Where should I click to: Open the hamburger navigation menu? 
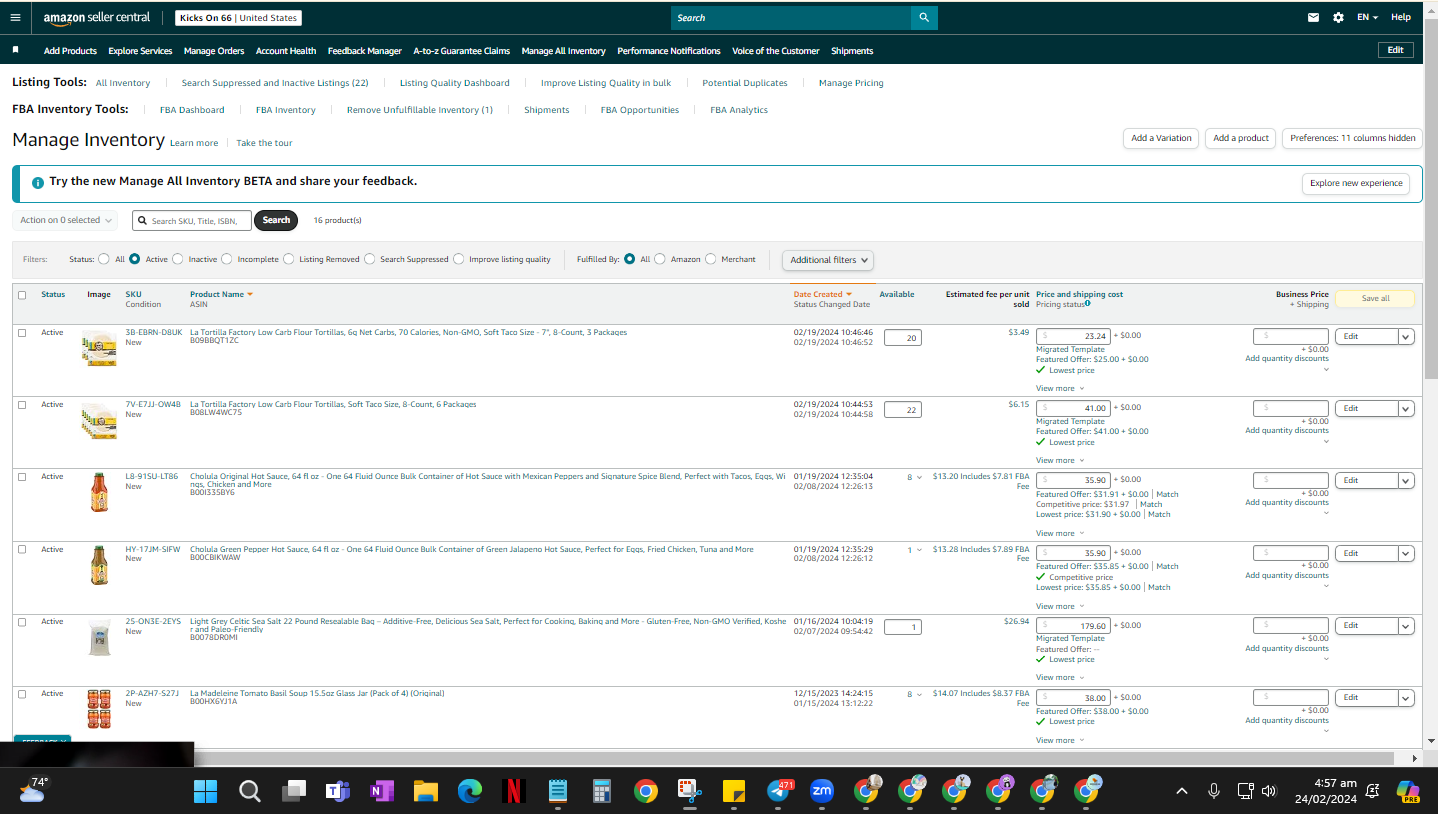(15, 17)
